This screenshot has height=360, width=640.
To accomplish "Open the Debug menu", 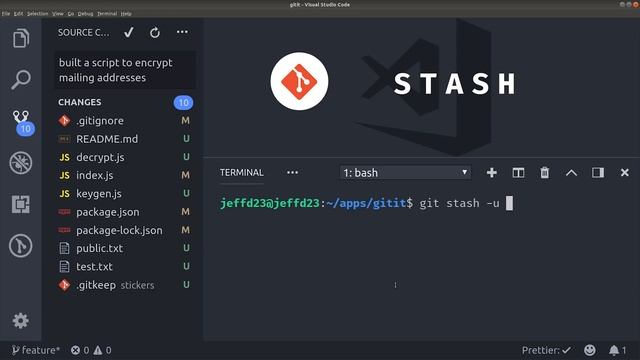I will [85, 13].
